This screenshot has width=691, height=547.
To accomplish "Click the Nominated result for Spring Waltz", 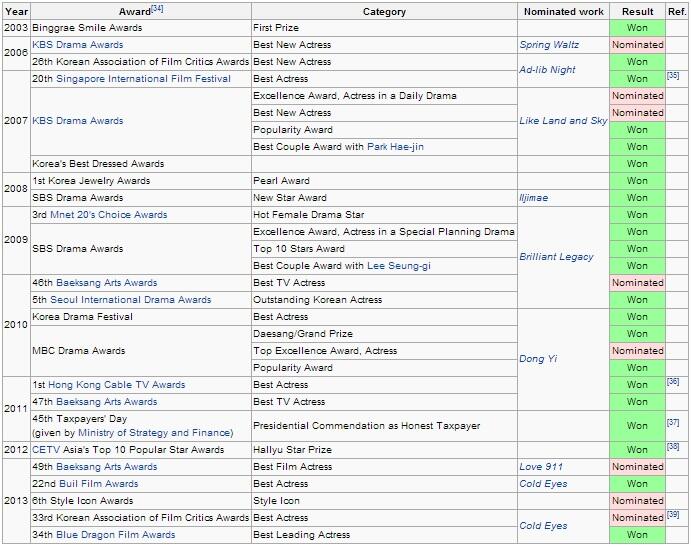I will 637,45.
